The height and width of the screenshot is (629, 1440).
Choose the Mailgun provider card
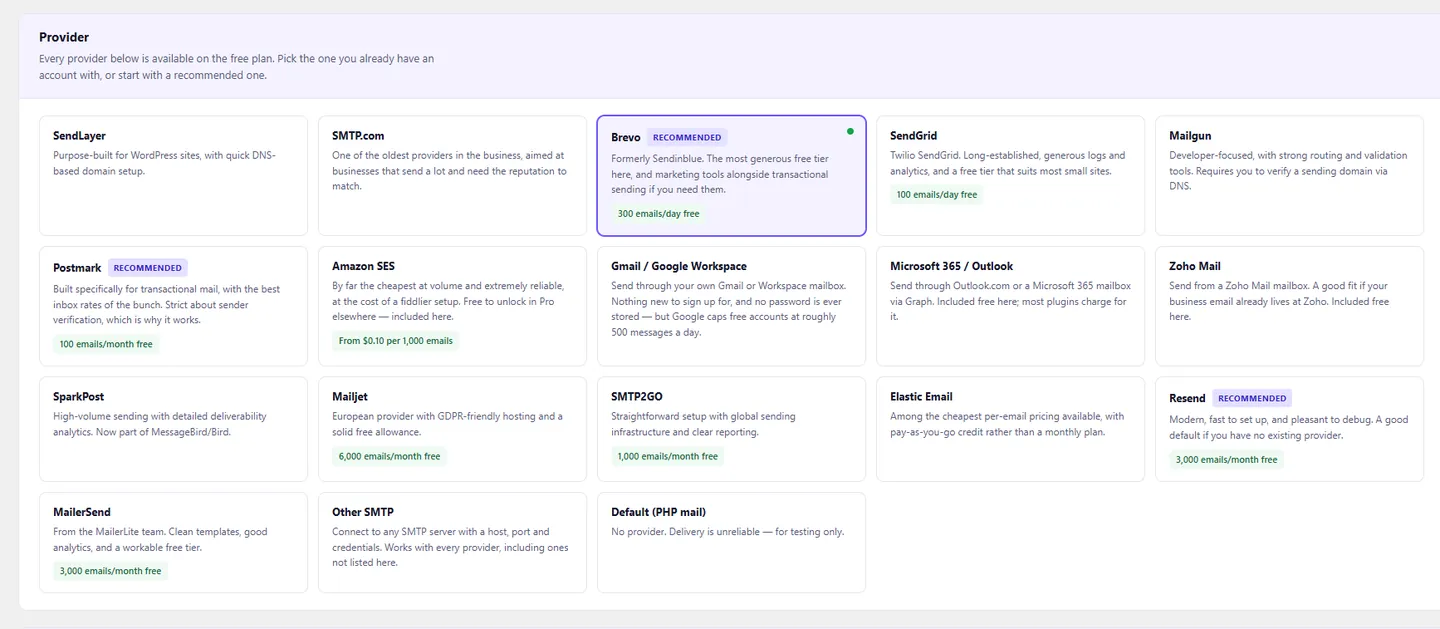coord(1289,176)
